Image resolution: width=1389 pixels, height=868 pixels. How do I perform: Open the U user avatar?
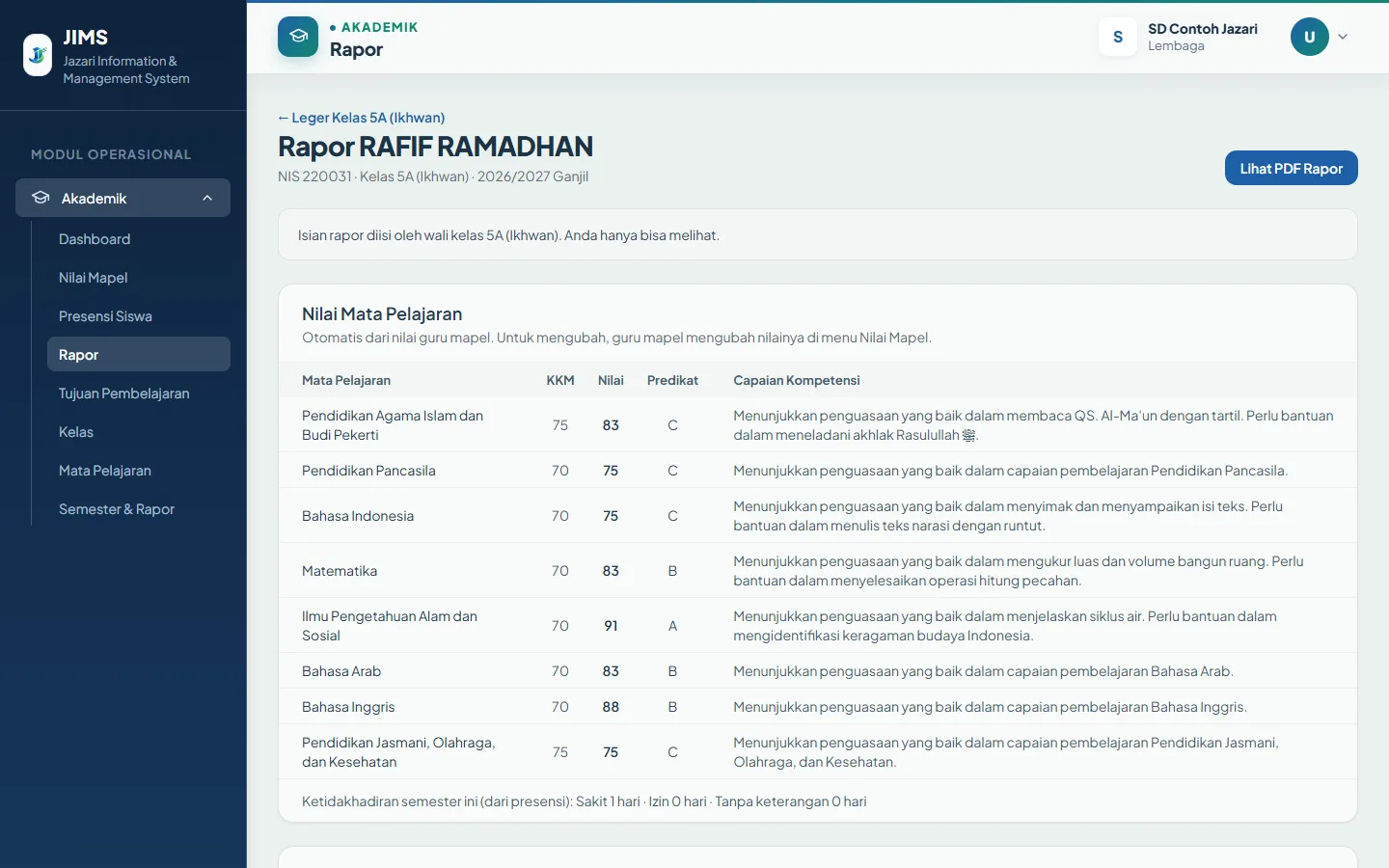click(x=1310, y=37)
